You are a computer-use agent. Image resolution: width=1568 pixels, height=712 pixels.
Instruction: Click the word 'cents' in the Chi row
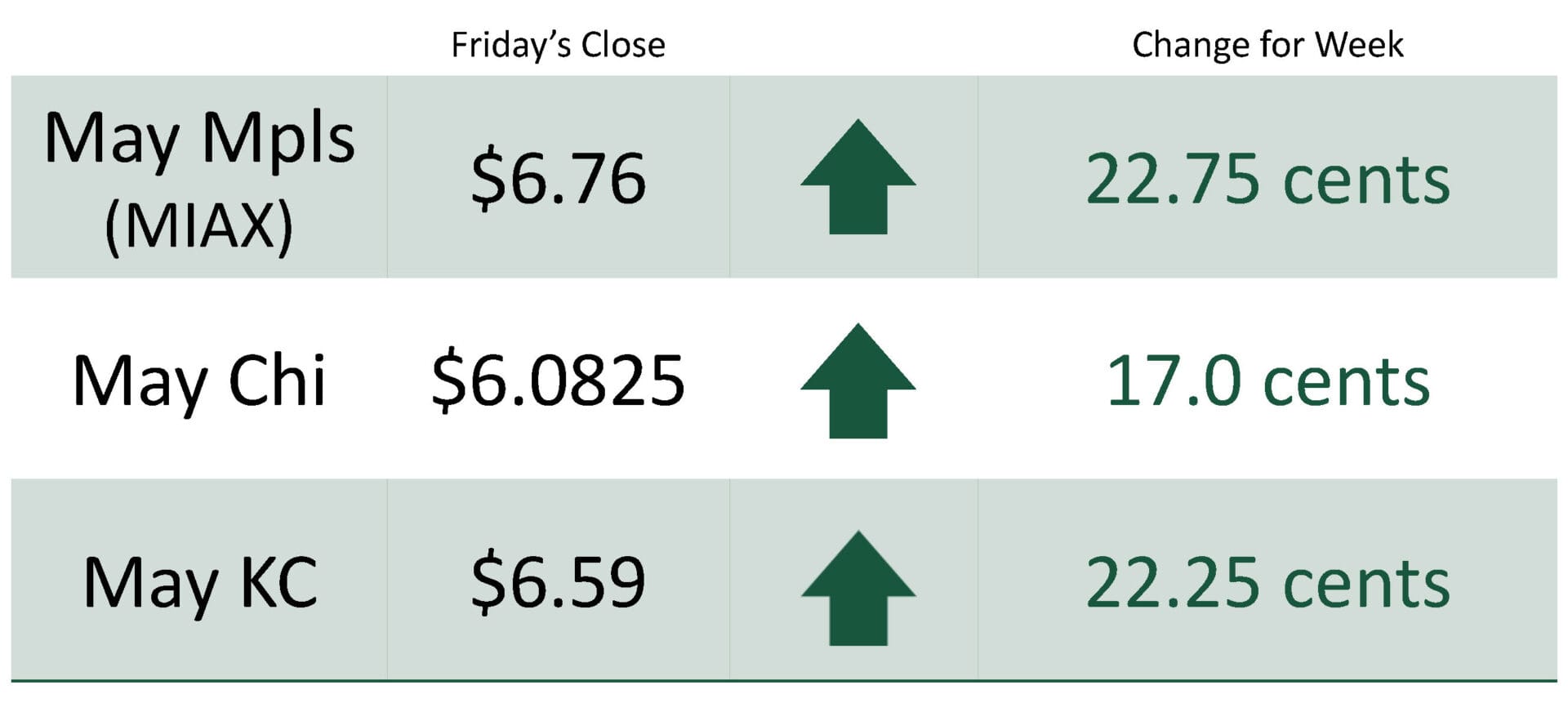coord(1346,382)
